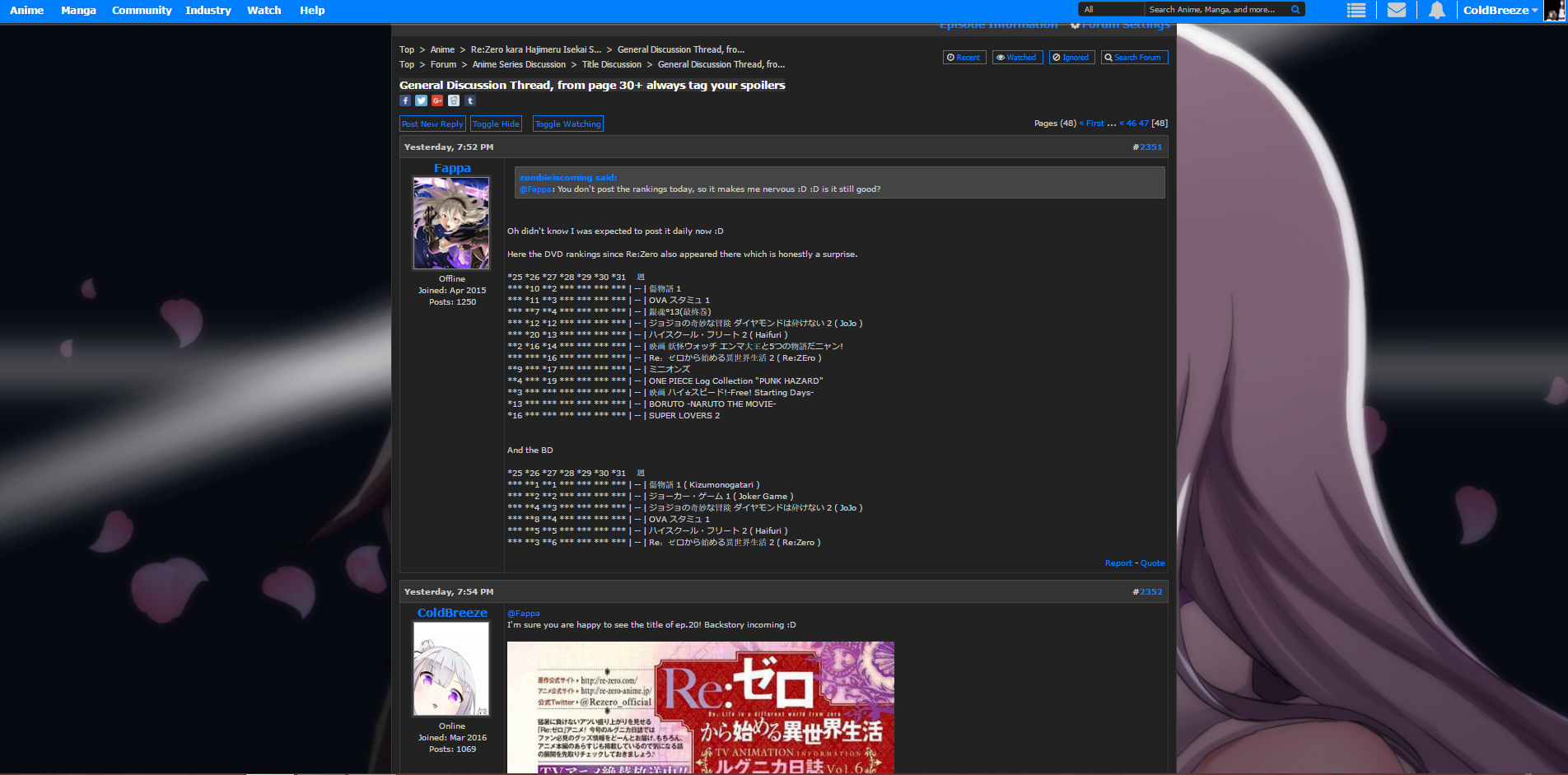Open the messages envelope icon

tap(1396, 10)
